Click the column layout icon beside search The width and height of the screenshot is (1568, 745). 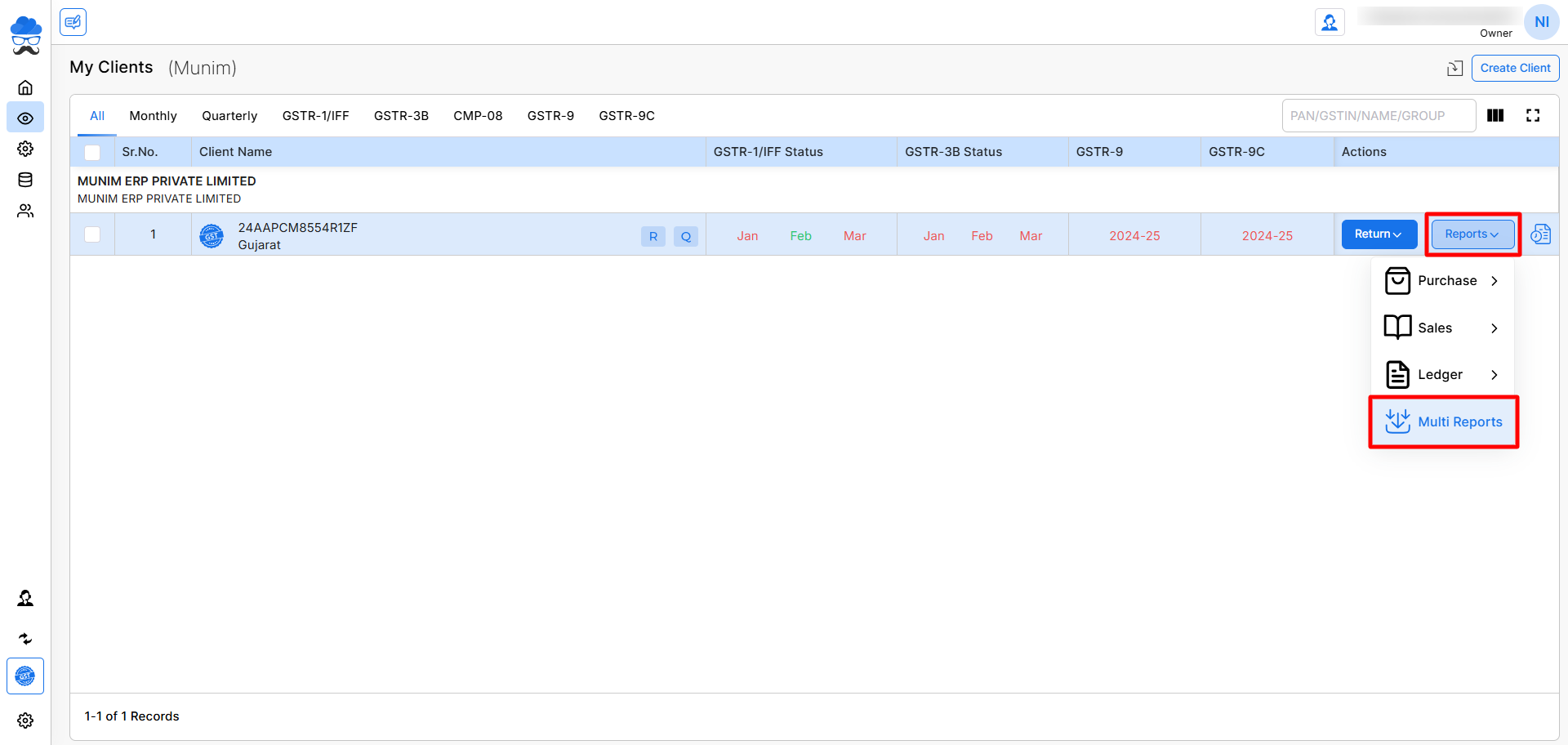coord(1495,116)
